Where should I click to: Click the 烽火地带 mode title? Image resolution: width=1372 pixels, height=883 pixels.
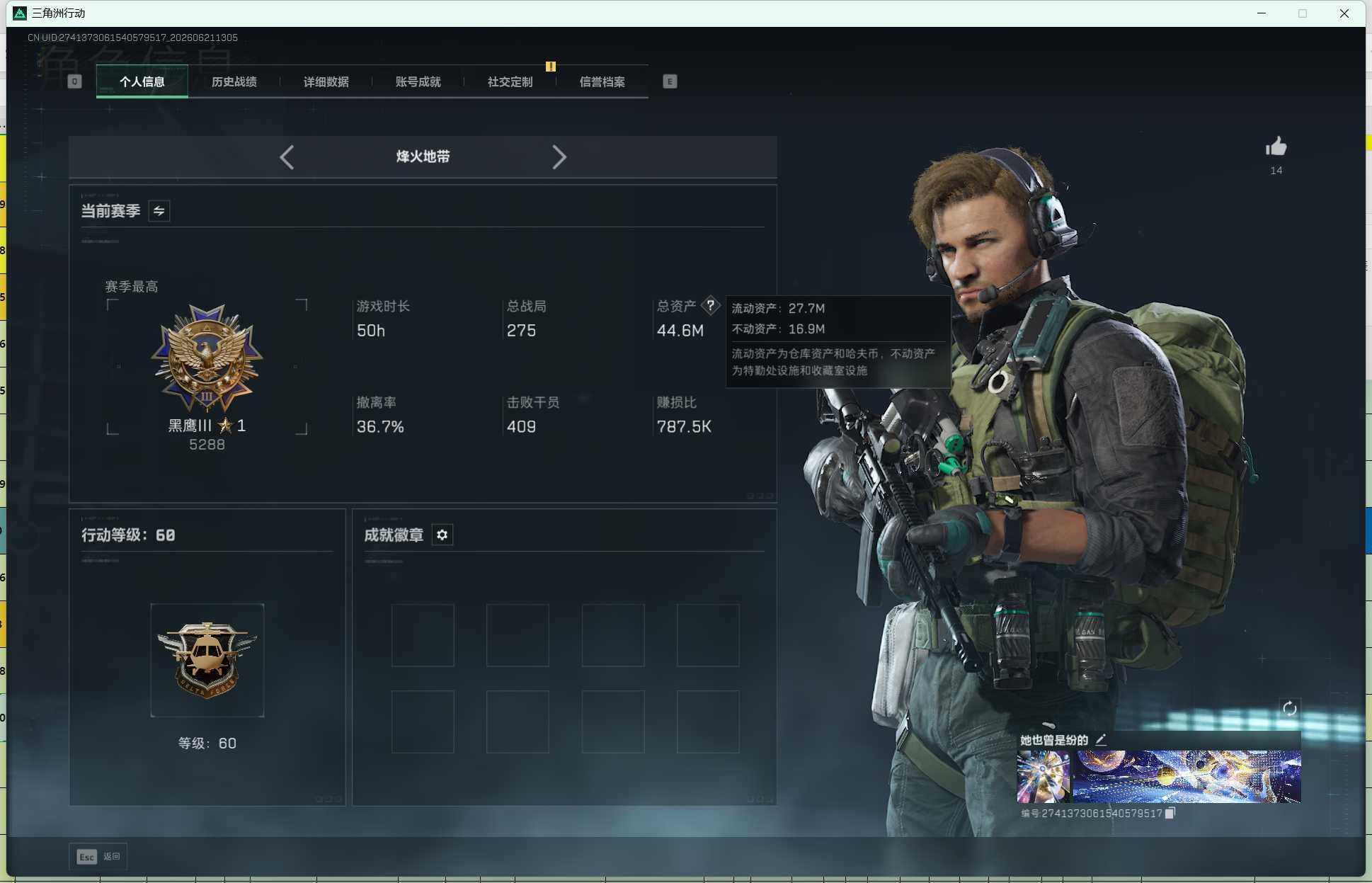pos(423,156)
